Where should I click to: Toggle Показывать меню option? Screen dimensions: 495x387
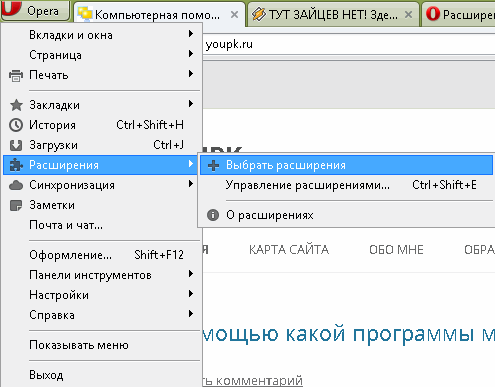(x=102, y=345)
